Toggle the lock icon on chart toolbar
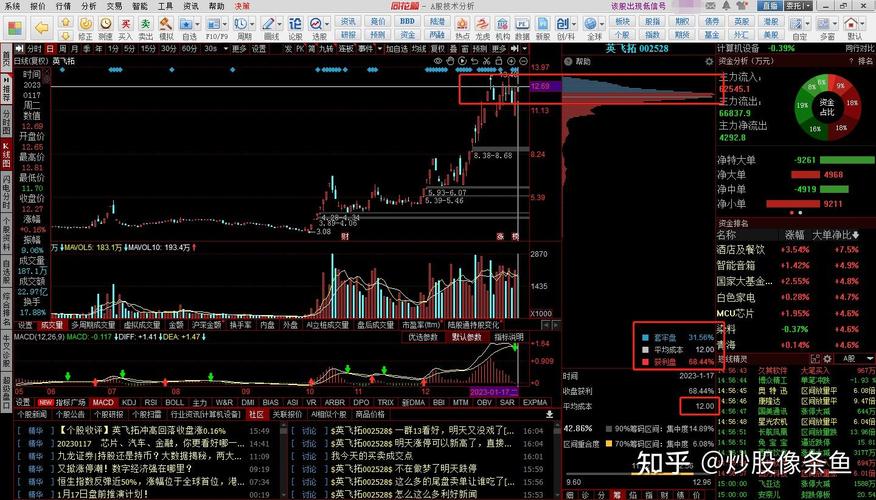The height and width of the screenshot is (500, 876). click(x=498, y=61)
